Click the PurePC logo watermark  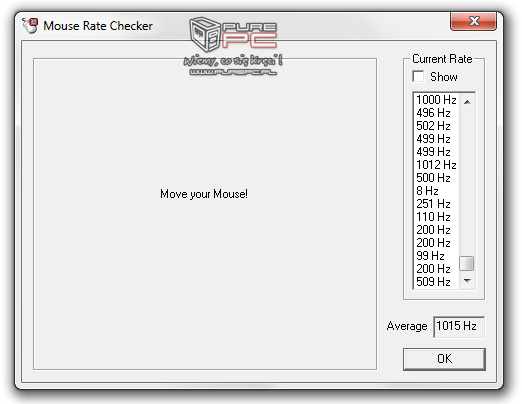click(233, 46)
